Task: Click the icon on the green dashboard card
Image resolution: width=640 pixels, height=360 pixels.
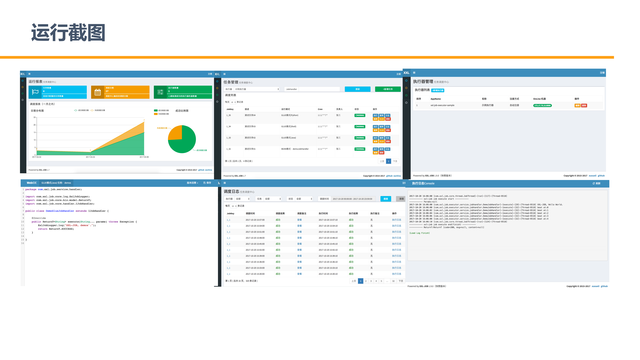Action: [x=160, y=93]
